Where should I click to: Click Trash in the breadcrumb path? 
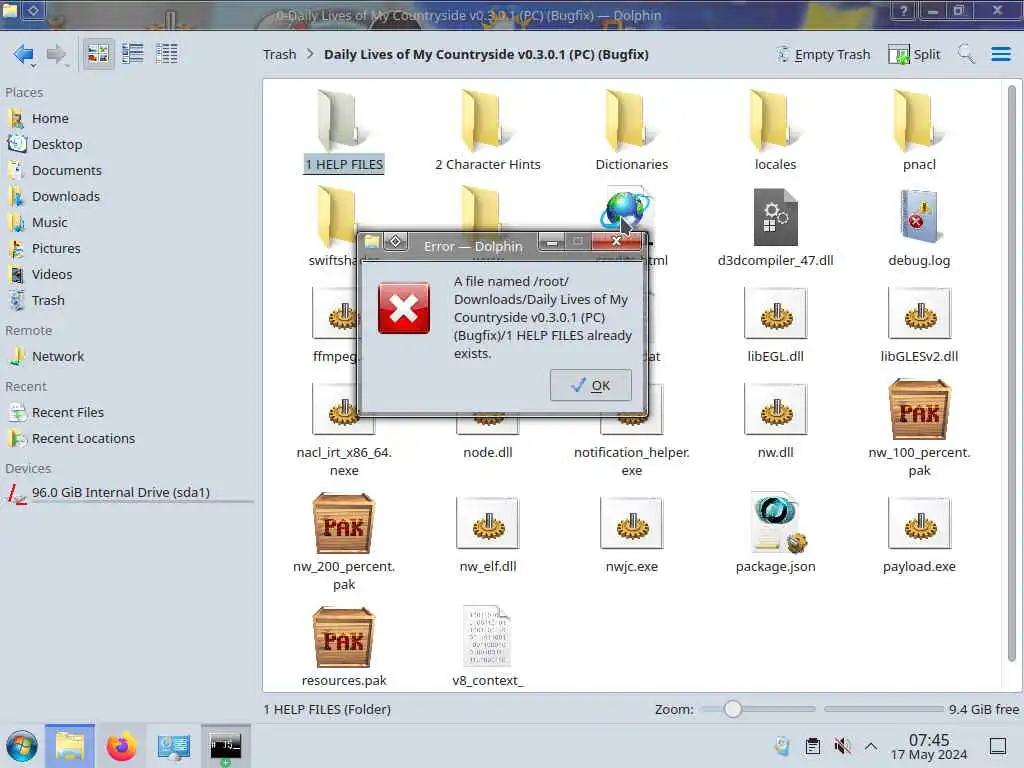point(280,55)
